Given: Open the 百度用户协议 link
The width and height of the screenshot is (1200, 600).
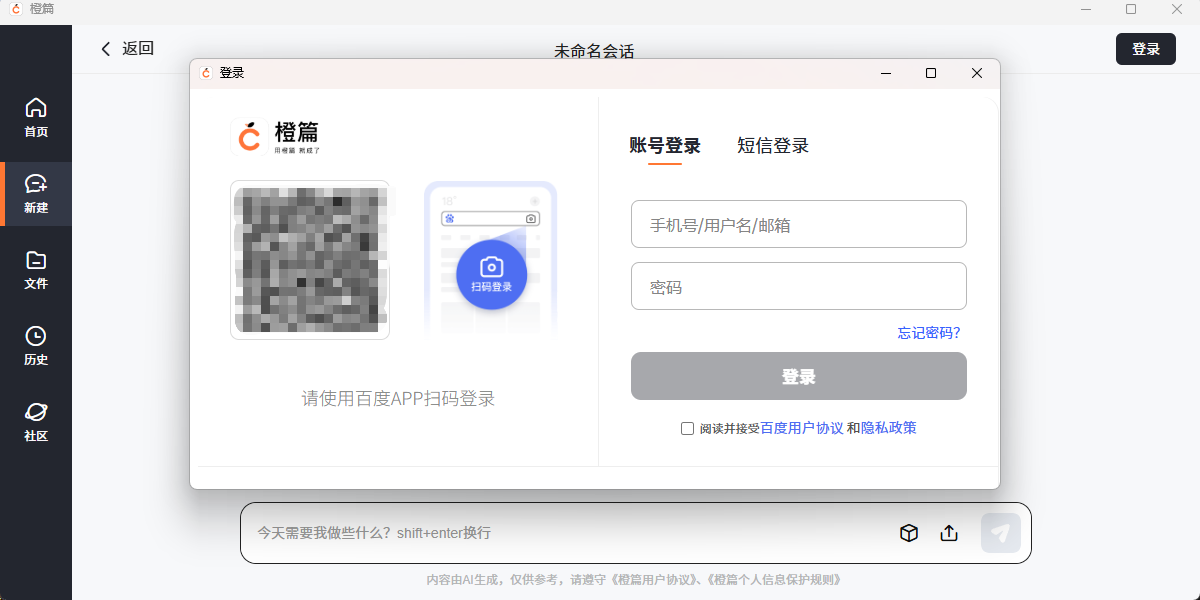Looking at the screenshot, I should click(802, 428).
